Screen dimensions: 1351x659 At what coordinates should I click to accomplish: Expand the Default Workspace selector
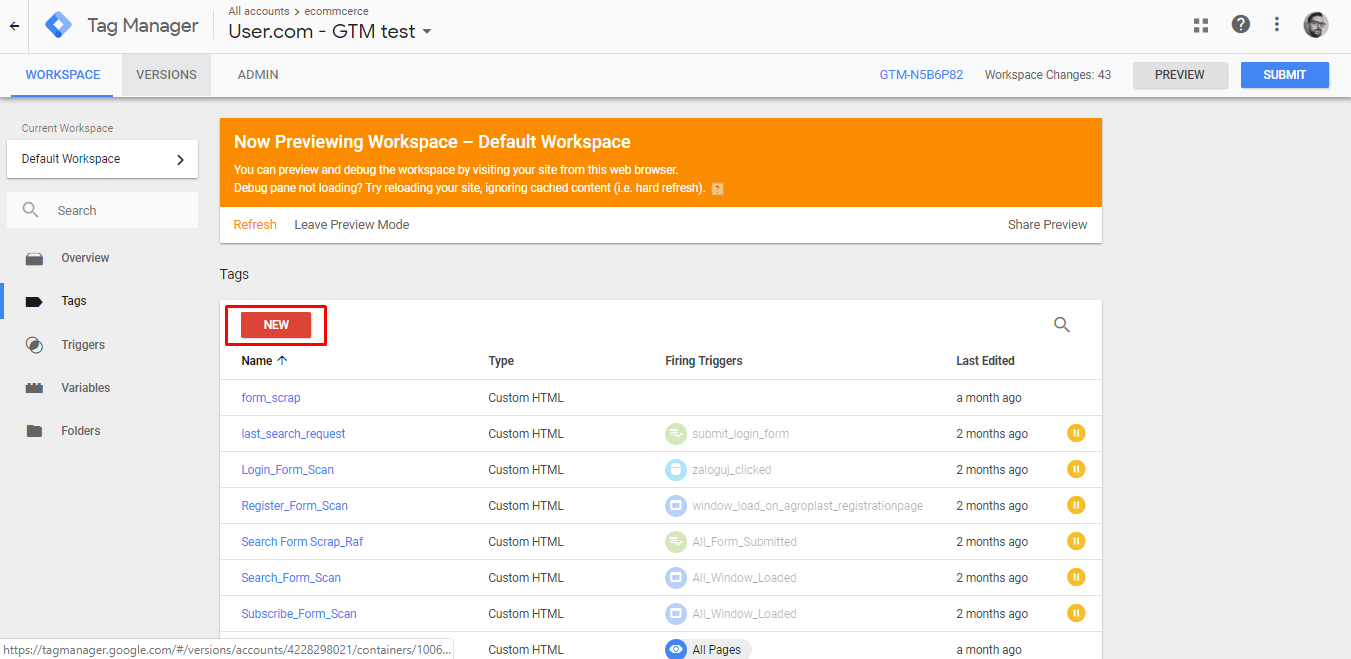point(102,159)
